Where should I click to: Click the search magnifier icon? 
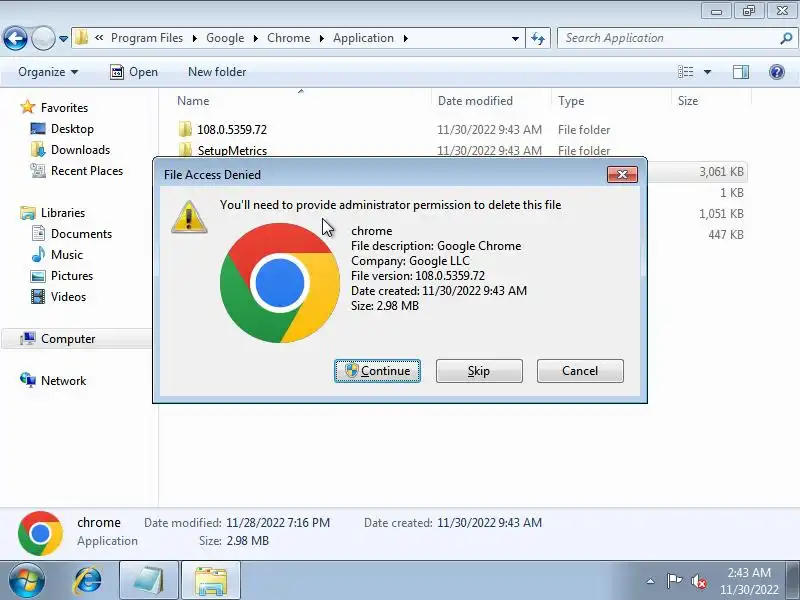click(x=786, y=38)
